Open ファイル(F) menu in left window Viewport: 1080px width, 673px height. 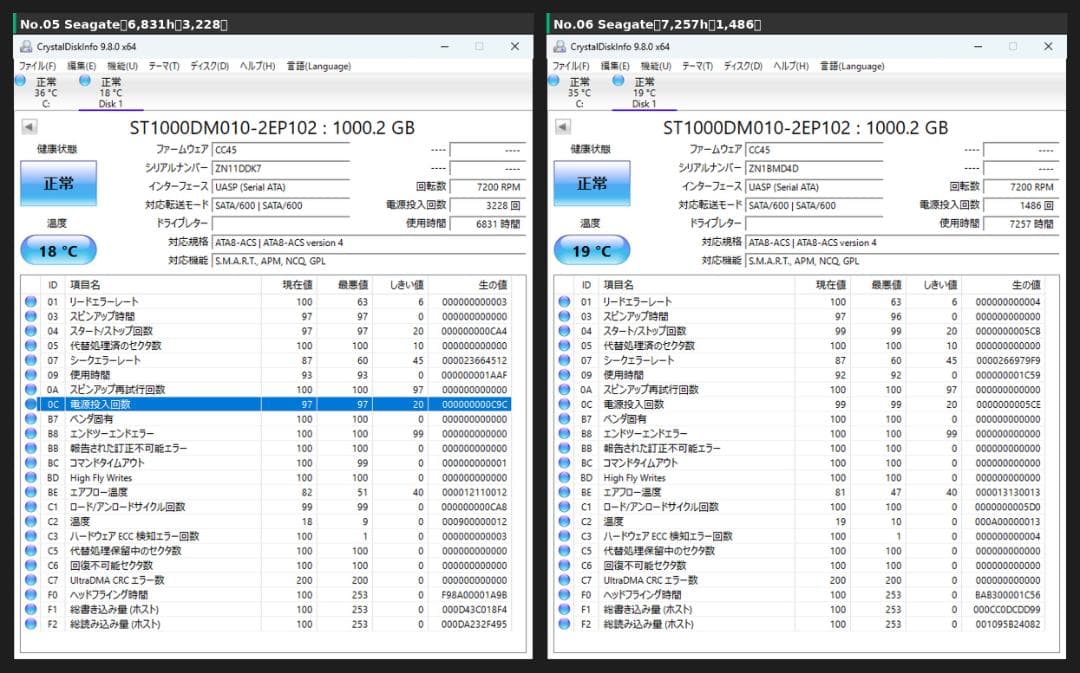(x=37, y=66)
